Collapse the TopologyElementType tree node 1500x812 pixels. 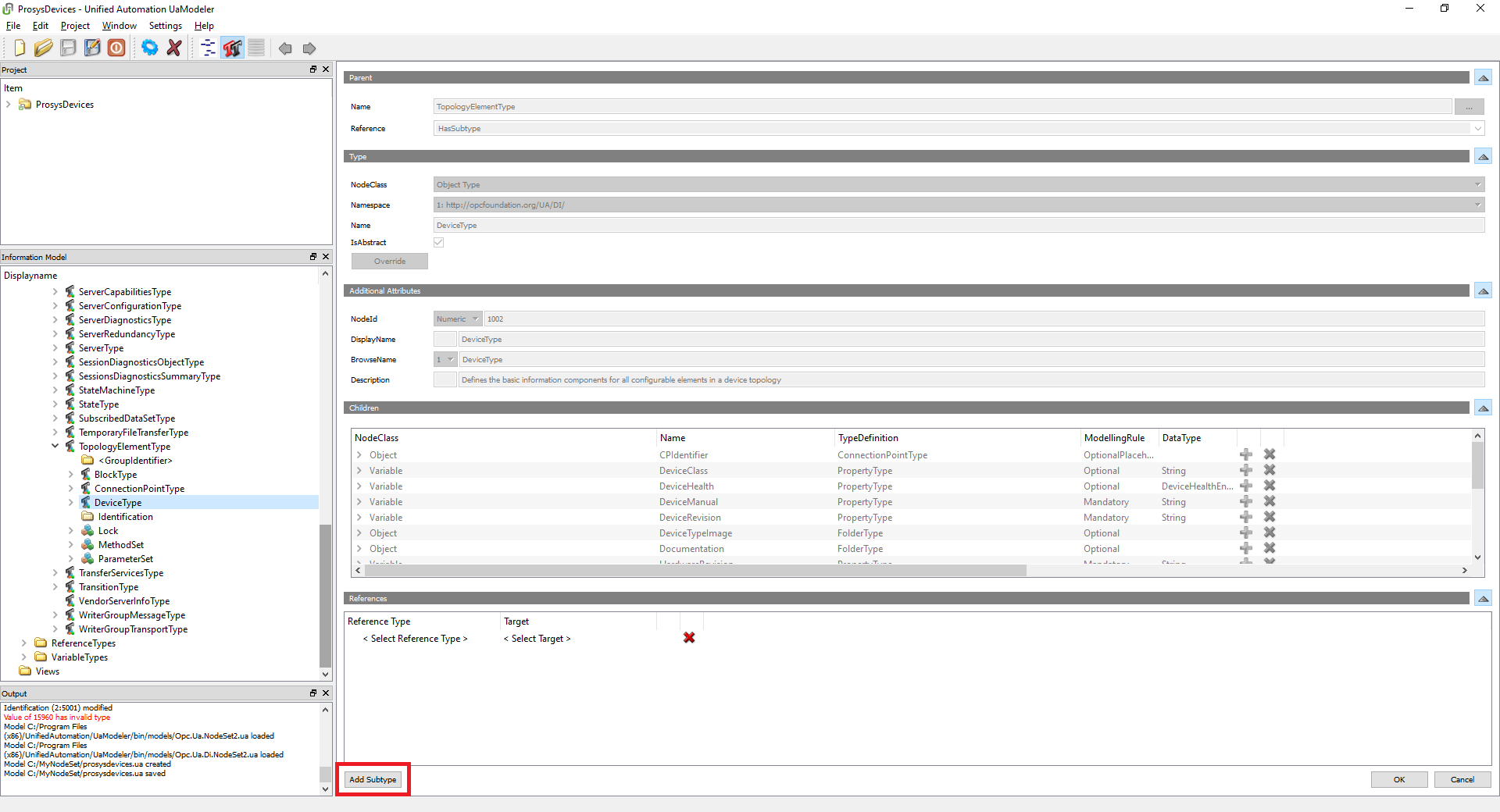[x=55, y=447]
